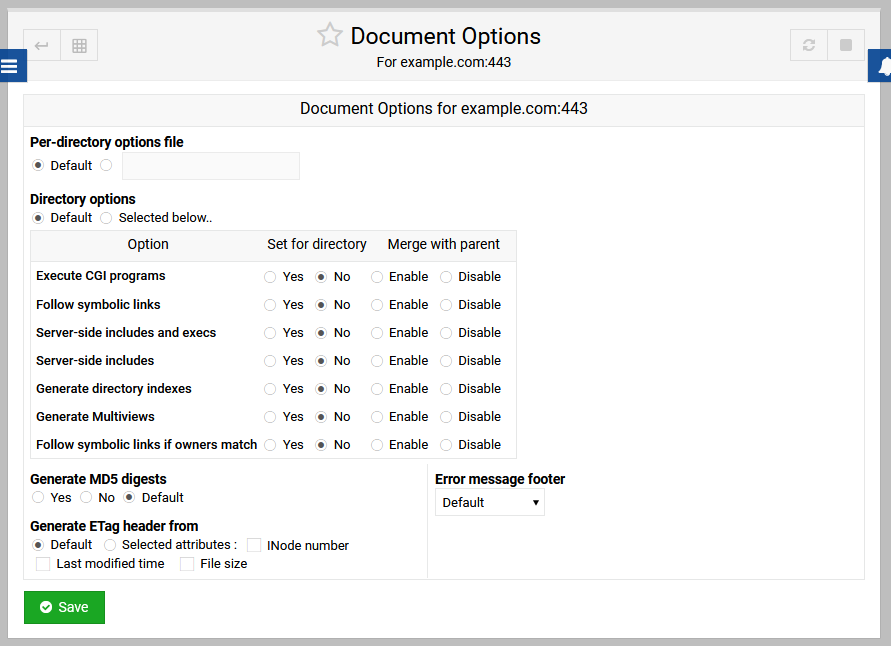Viewport: 891px width, 646px height.
Task: Click the 'Option' column header
Action: click(x=148, y=244)
